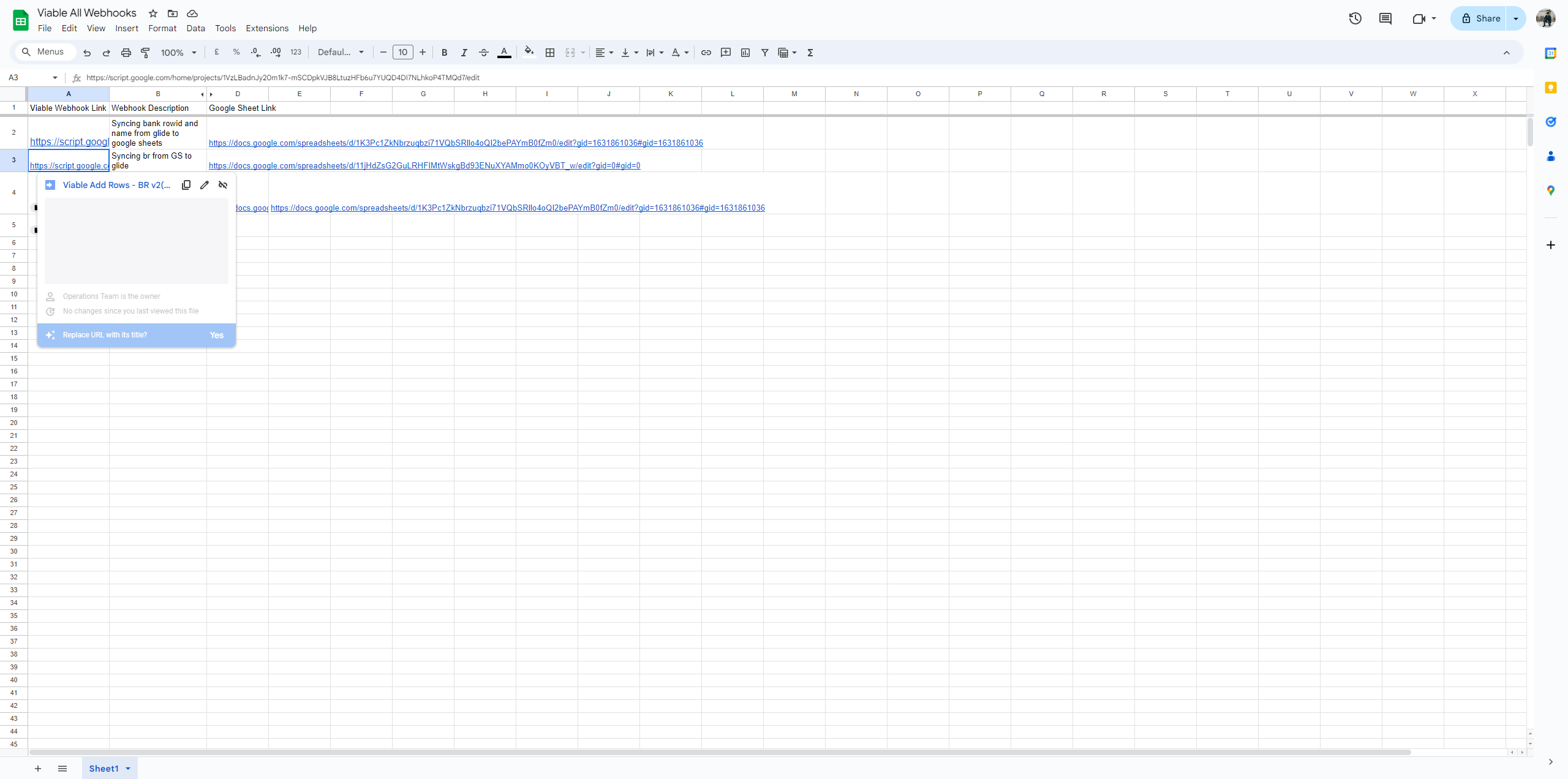Toggle bold formatting
This screenshot has width=1568, height=779.
[444, 53]
